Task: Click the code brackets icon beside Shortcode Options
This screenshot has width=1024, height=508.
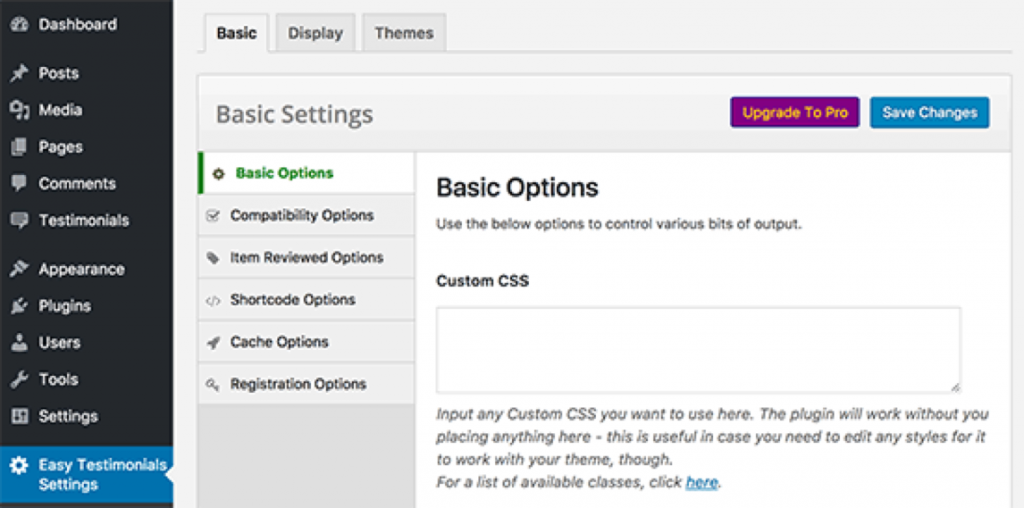Action: click(212, 300)
